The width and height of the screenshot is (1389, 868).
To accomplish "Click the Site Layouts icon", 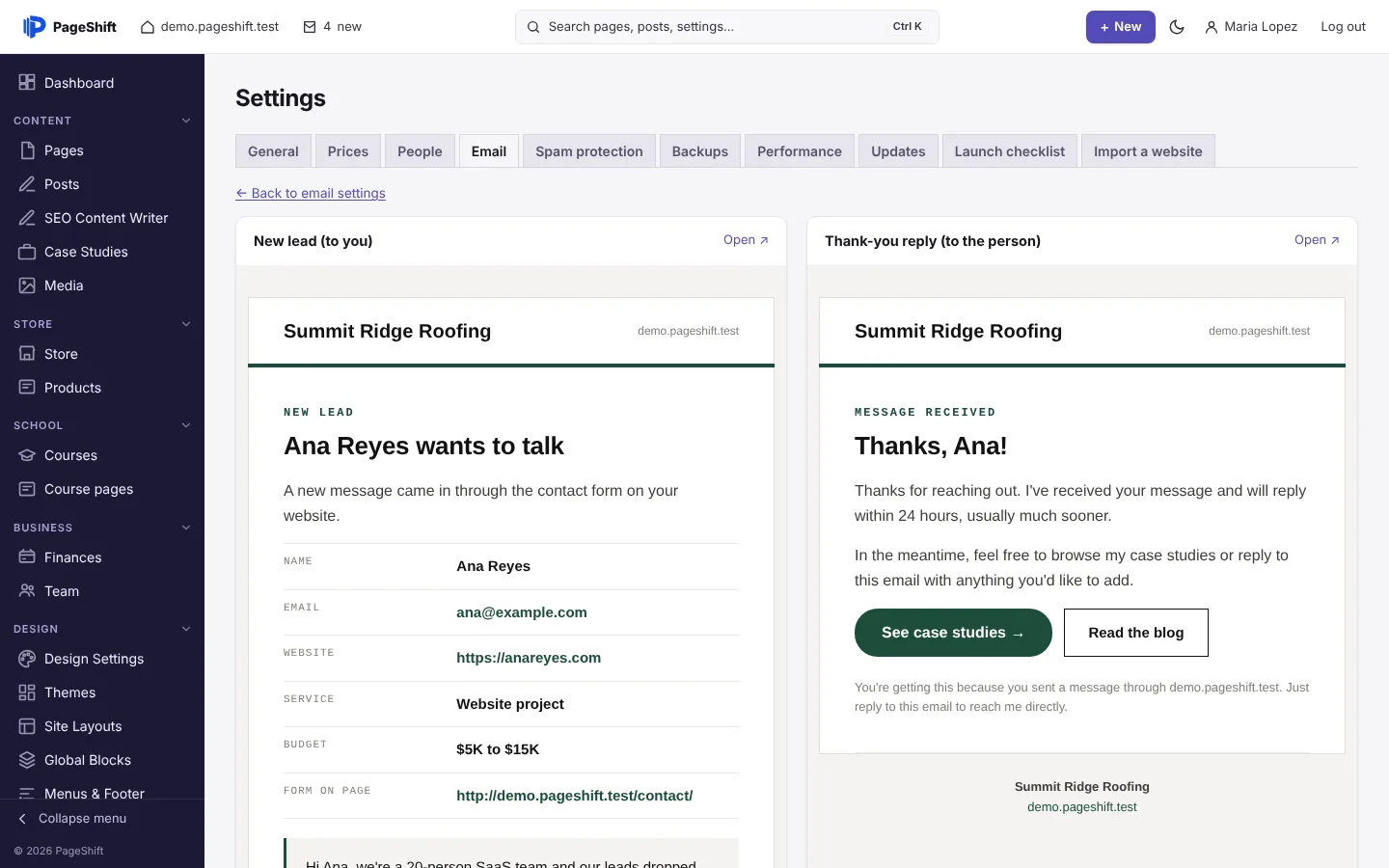I will pyautogui.click(x=27, y=726).
